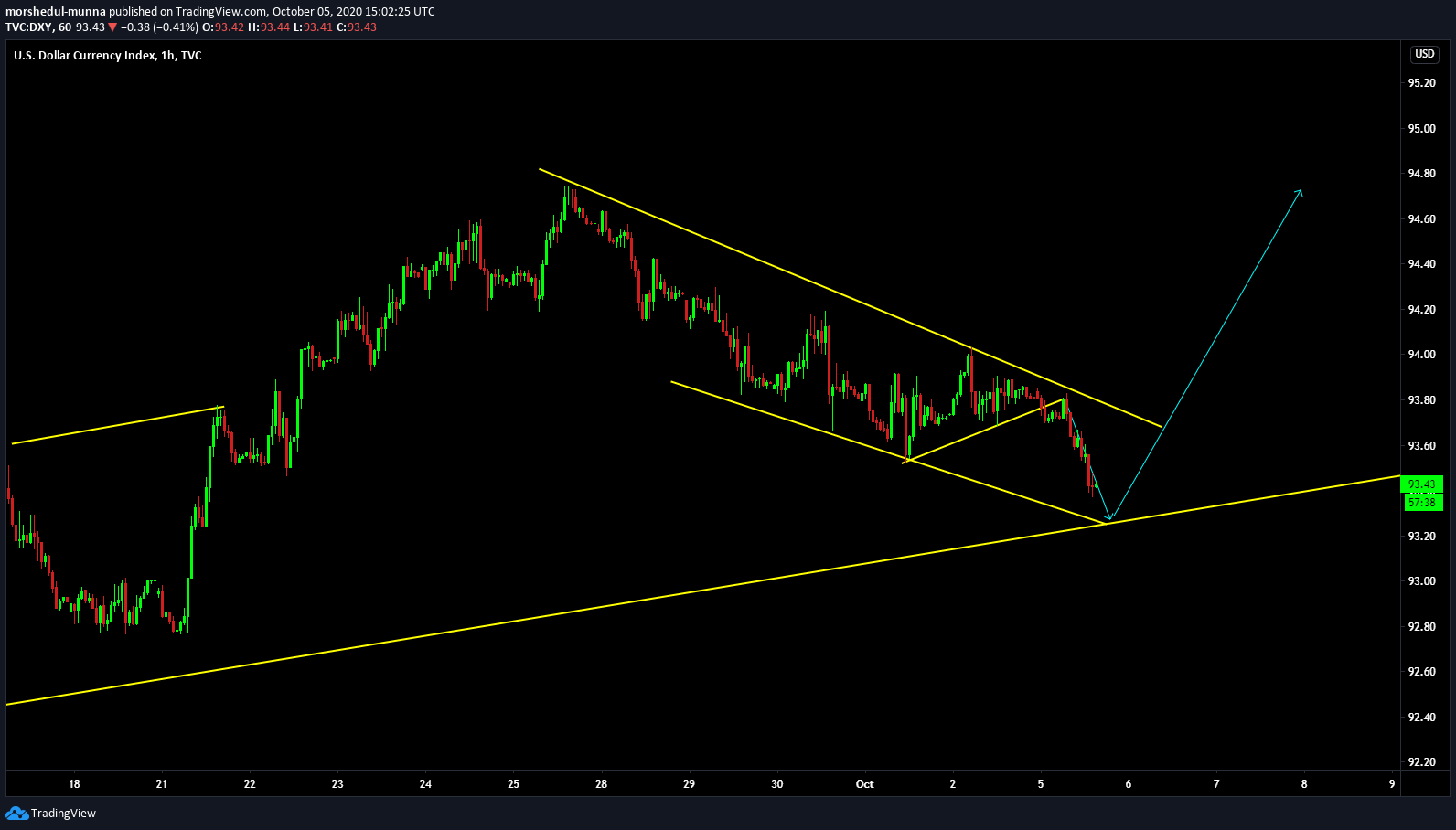Click the TradingView cloud logo icon

tap(16, 813)
